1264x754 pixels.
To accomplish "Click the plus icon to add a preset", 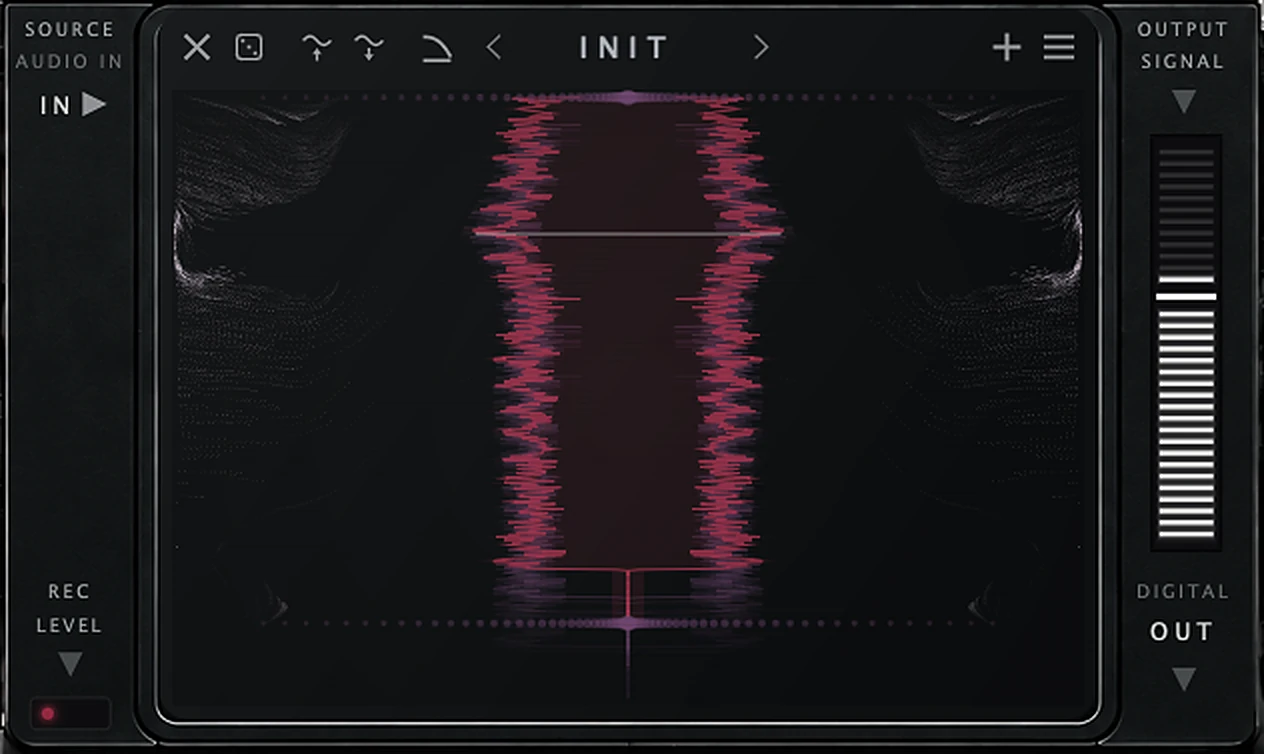I will pyautogui.click(x=1007, y=47).
